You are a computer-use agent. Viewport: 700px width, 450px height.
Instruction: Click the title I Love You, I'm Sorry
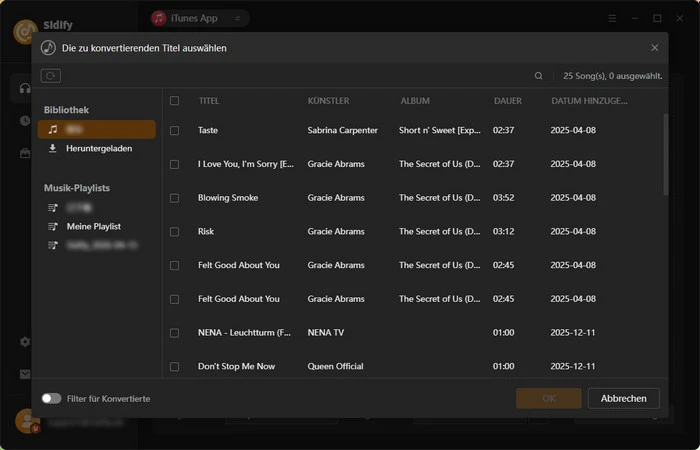pos(246,164)
